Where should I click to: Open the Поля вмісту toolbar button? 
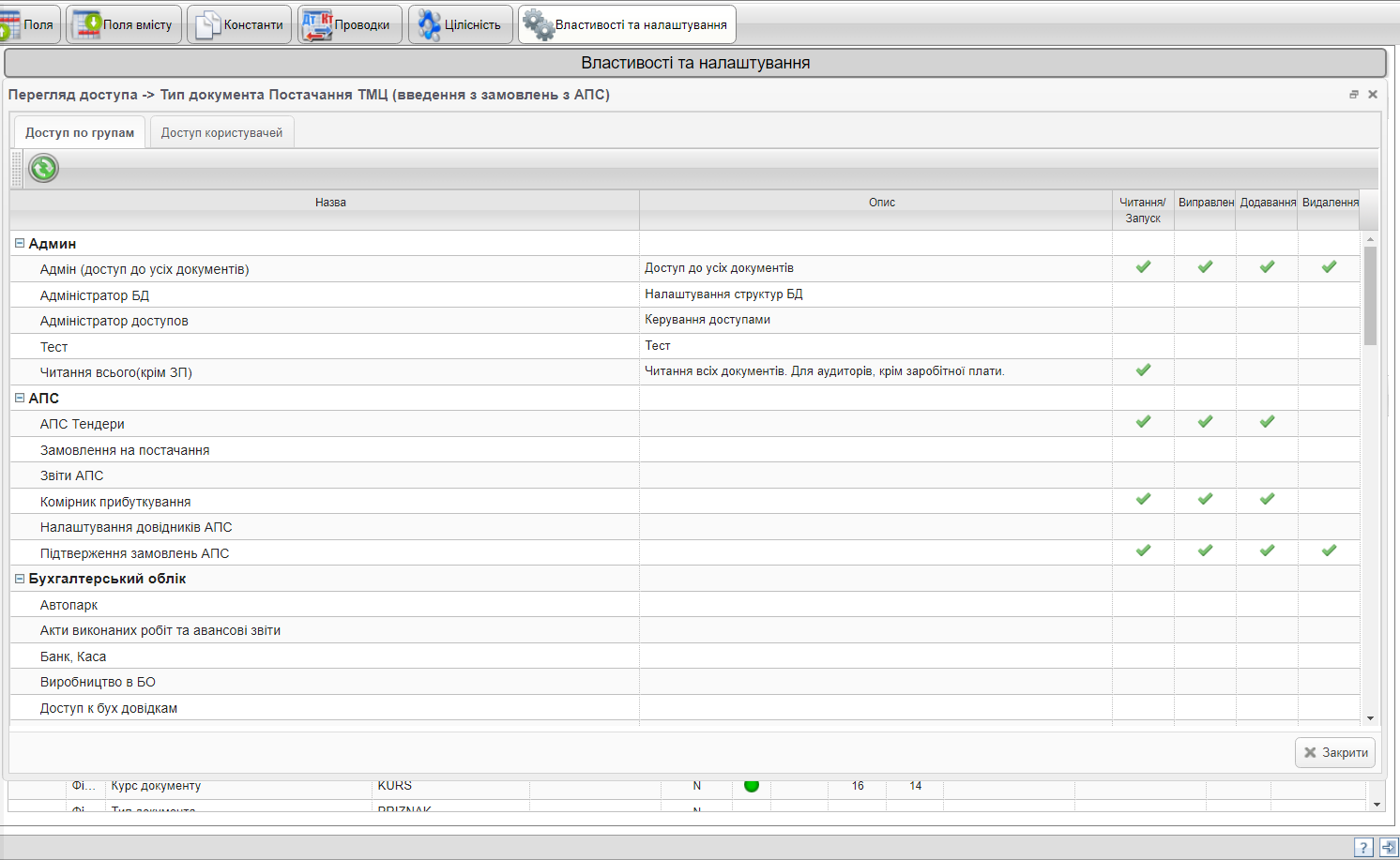(x=124, y=24)
